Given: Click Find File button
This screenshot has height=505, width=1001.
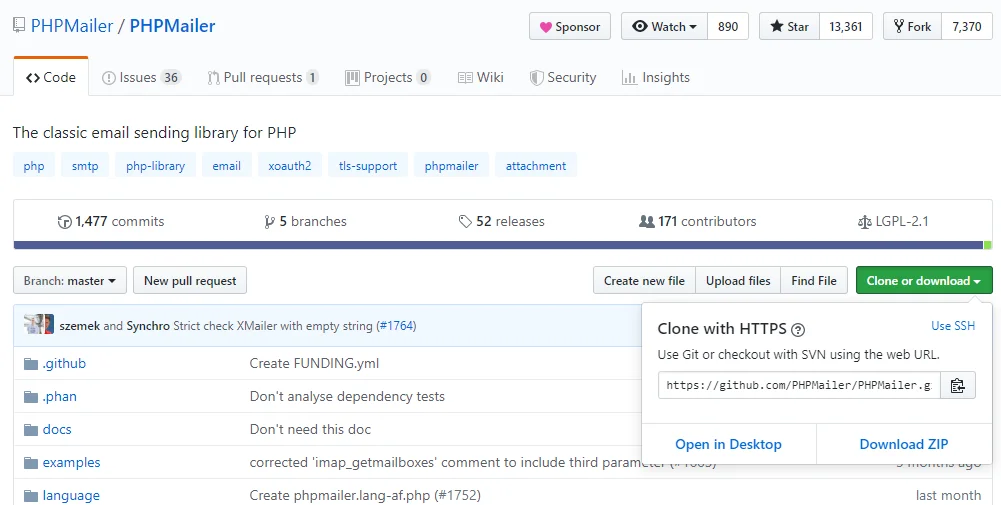Looking at the screenshot, I should point(814,281).
